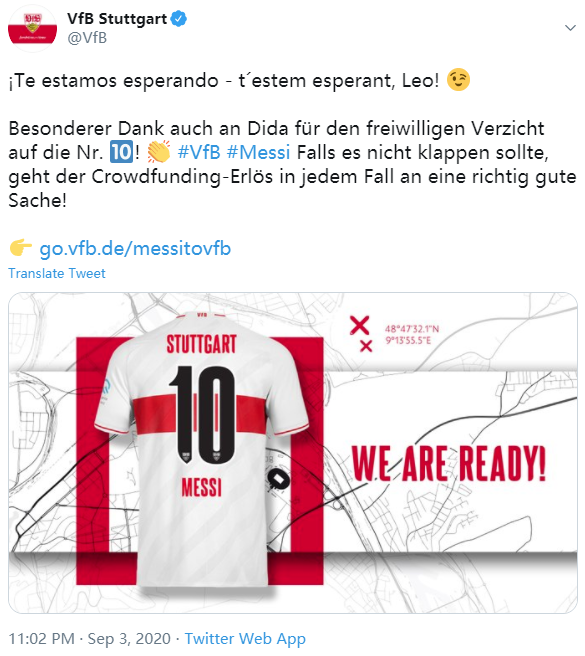The width and height of the screenshot is (585, 656).
Task: Click the Twitter Web App source link
Action: tap(245, 639)
